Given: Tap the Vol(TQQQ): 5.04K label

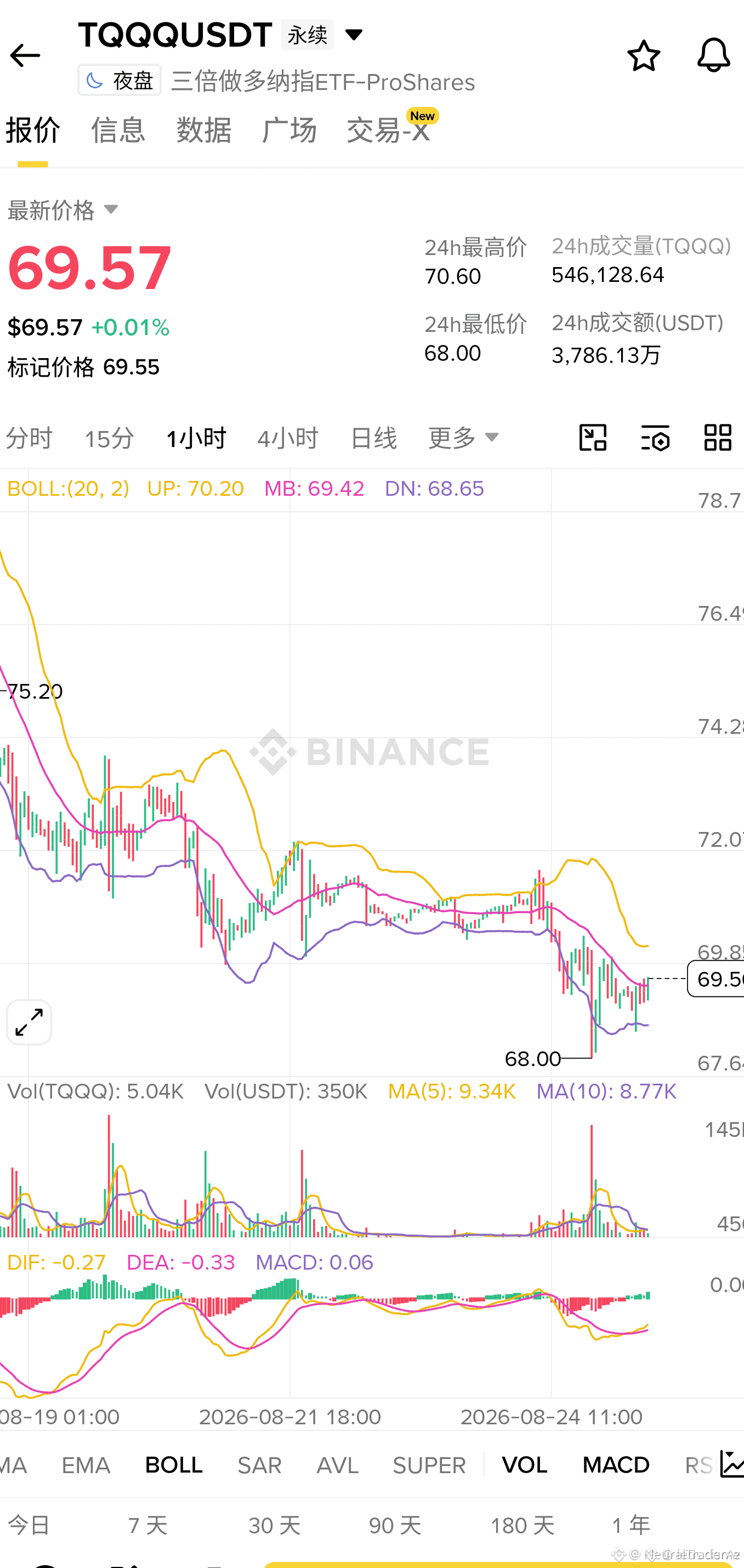Looking at the screenshot, I should click(x=95, y=1091).
